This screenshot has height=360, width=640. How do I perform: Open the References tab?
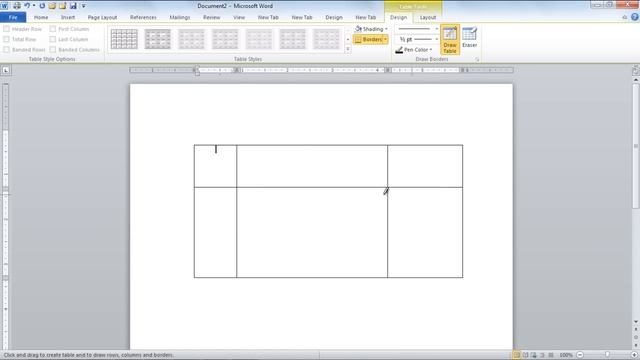(143, 17)
